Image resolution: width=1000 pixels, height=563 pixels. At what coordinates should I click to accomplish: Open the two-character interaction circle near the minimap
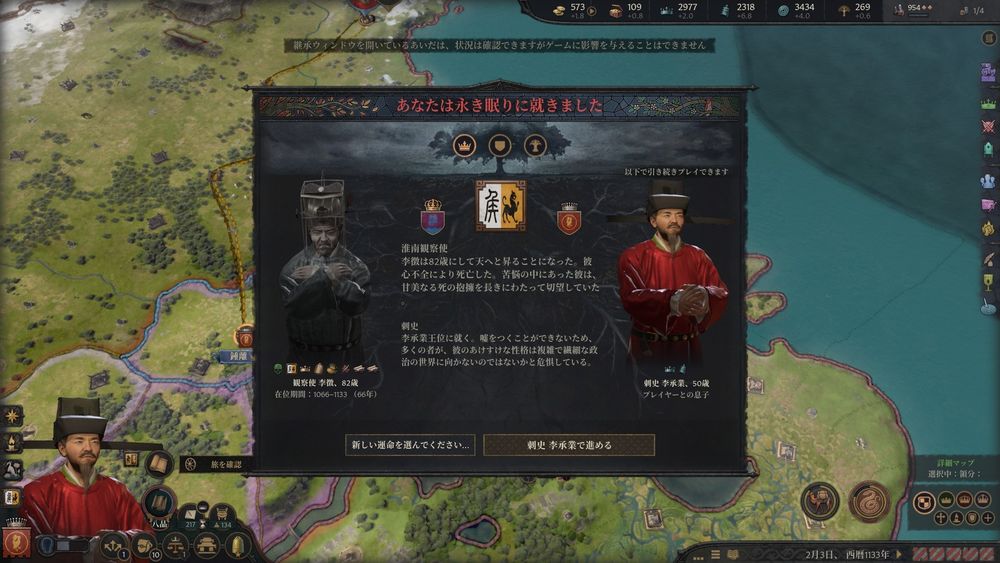click(820, 502)
